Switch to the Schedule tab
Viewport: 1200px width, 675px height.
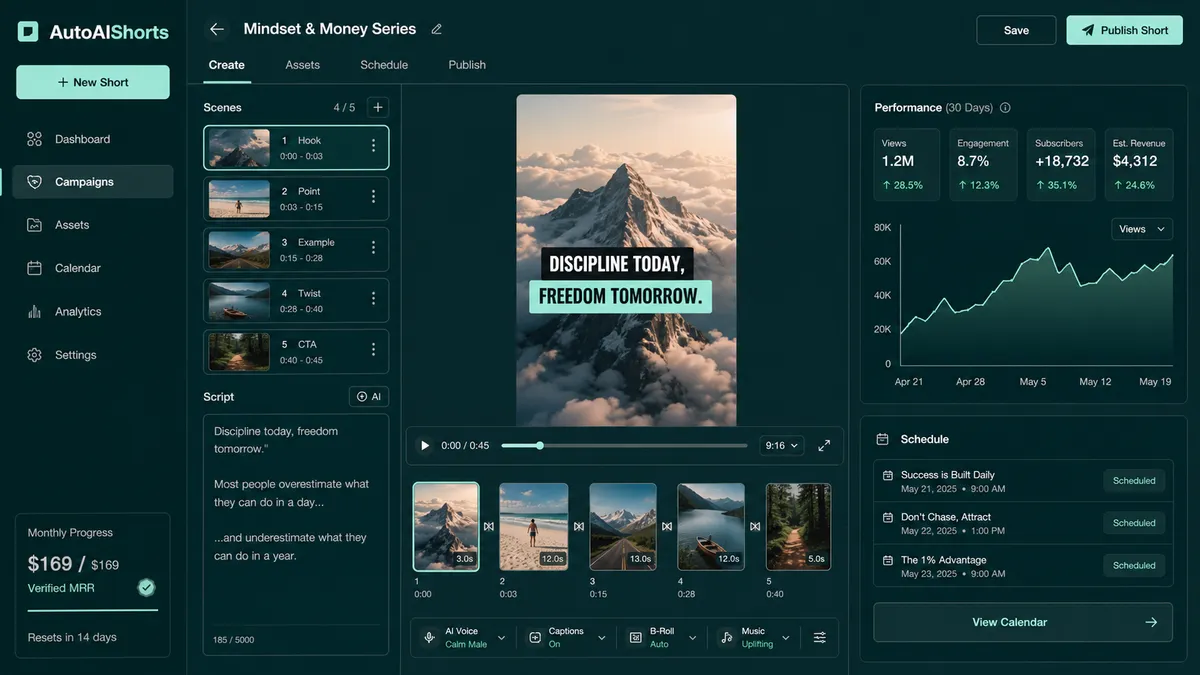point(384,65)
